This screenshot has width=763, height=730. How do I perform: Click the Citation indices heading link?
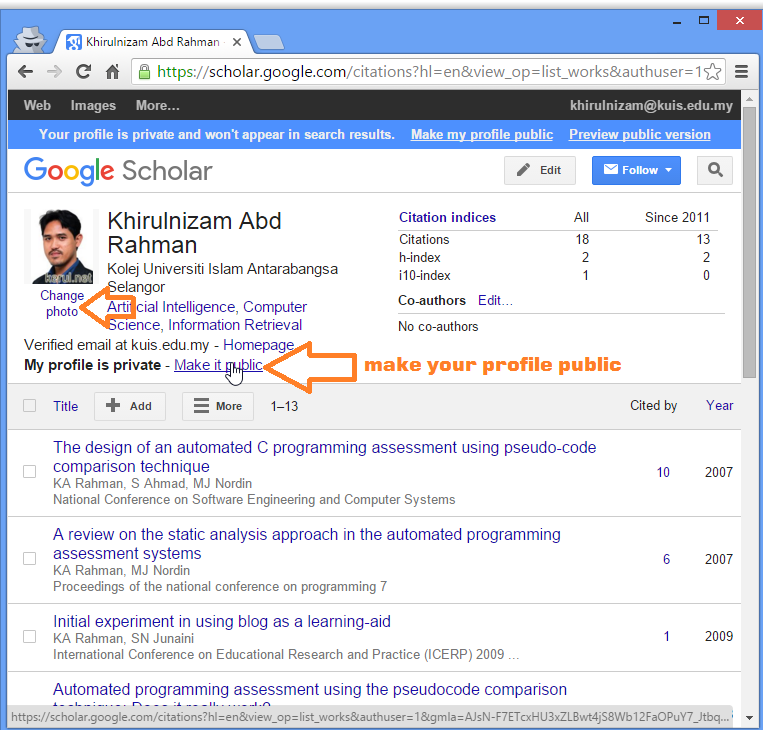[x=447, y=218]
